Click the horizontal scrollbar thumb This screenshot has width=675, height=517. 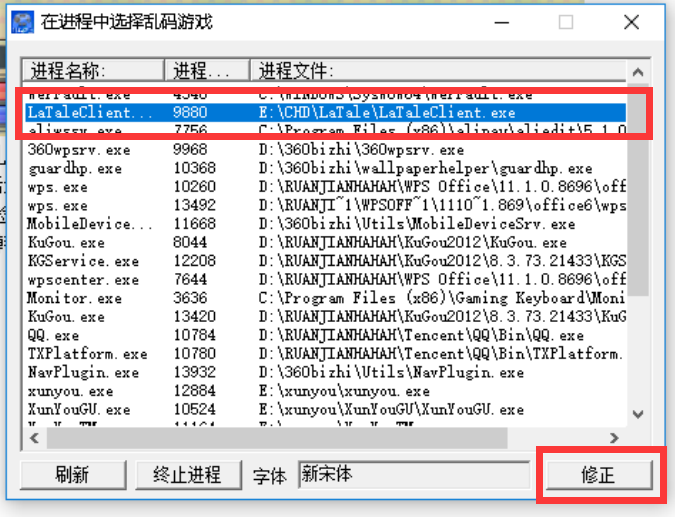point(277,438)
